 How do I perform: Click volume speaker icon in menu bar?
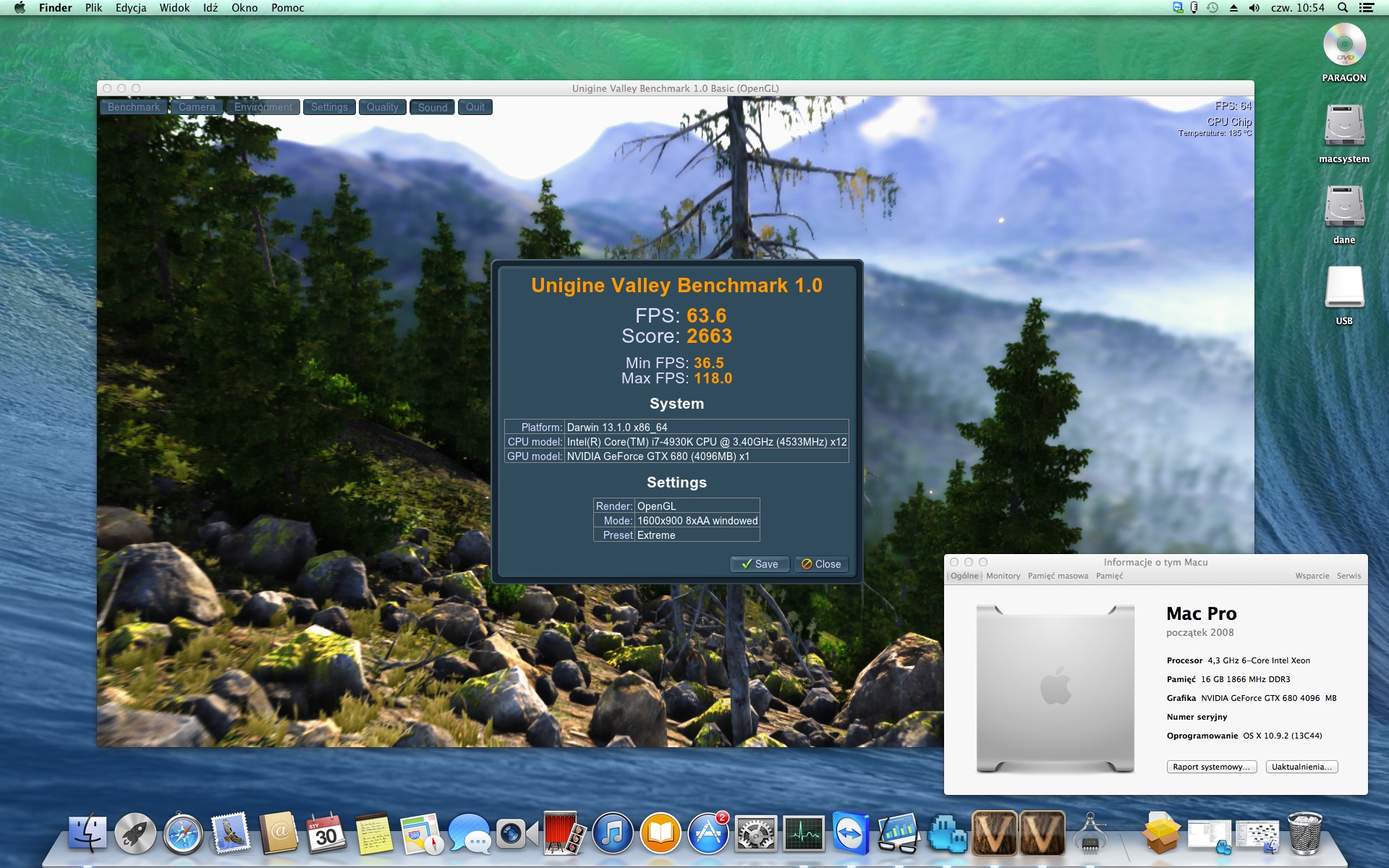(x=1254, y=8)
